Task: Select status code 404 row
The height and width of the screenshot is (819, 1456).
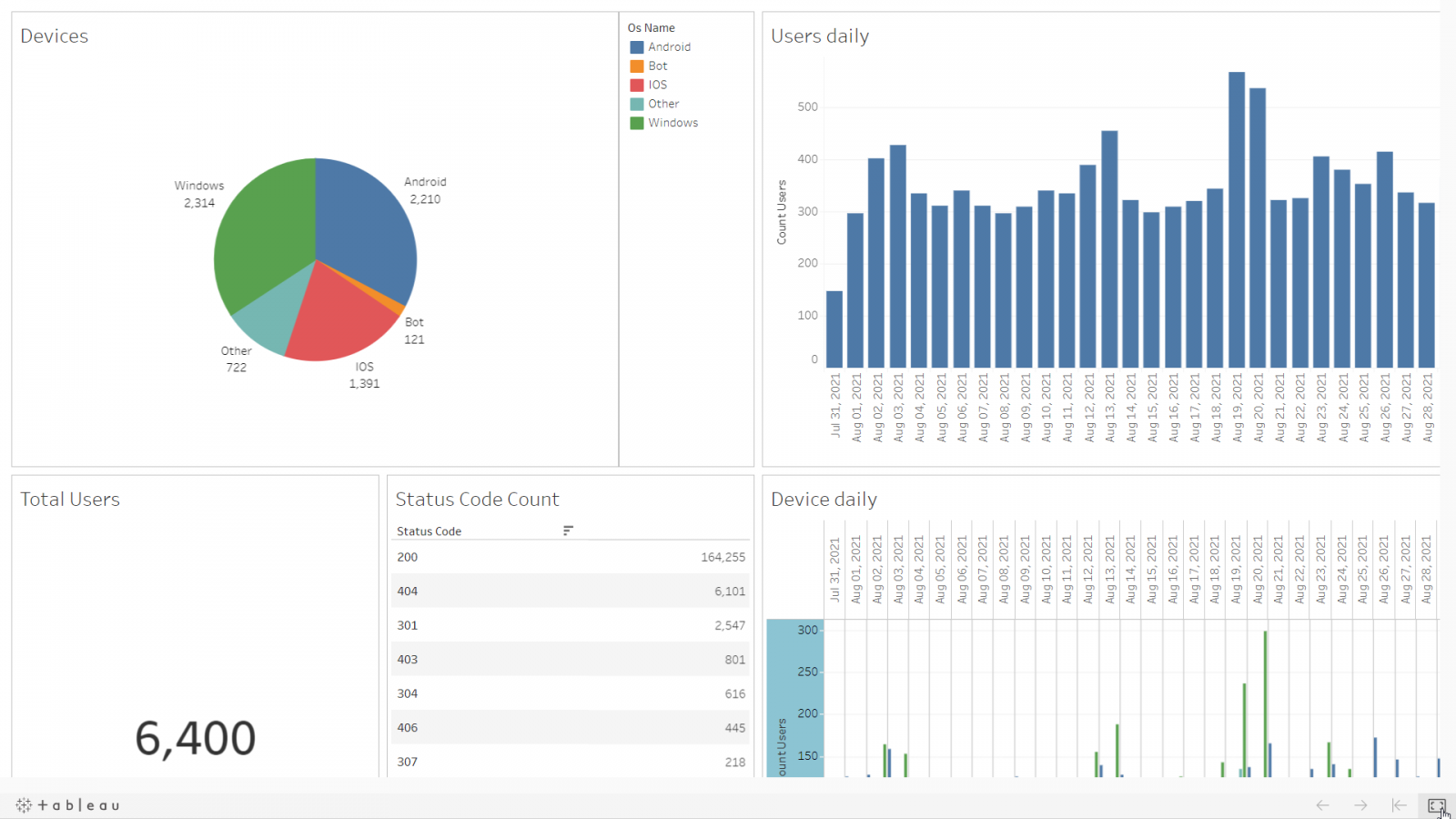Action: click(x=570, y=591)
